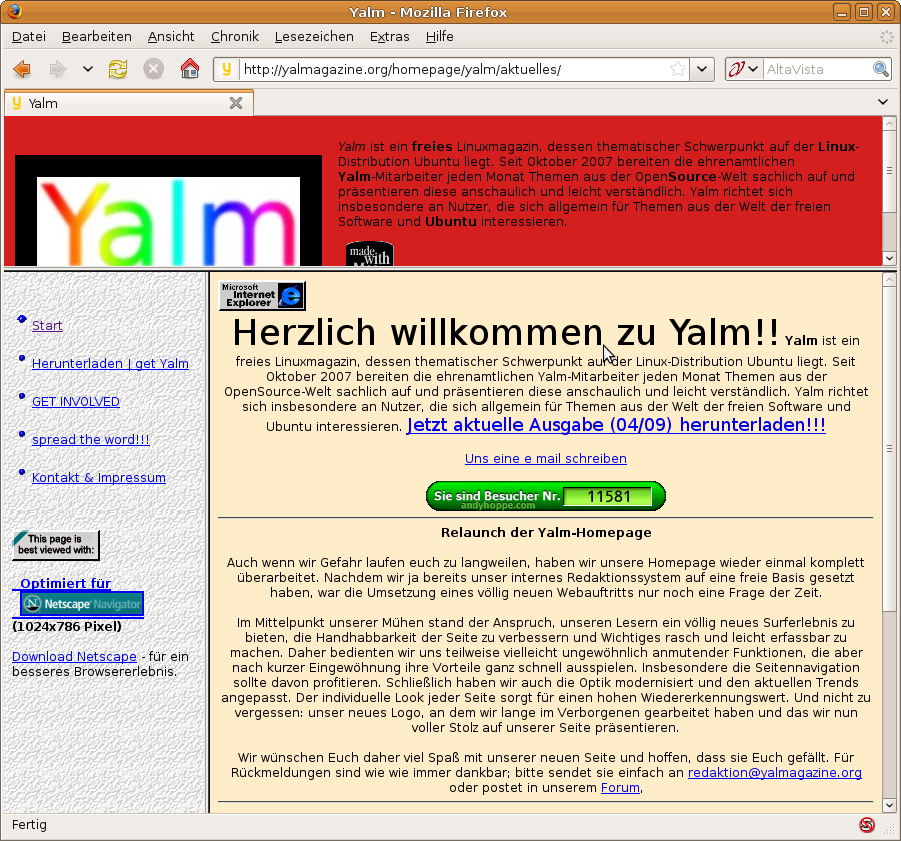
Task: Reload the current page
Action: 118,70
